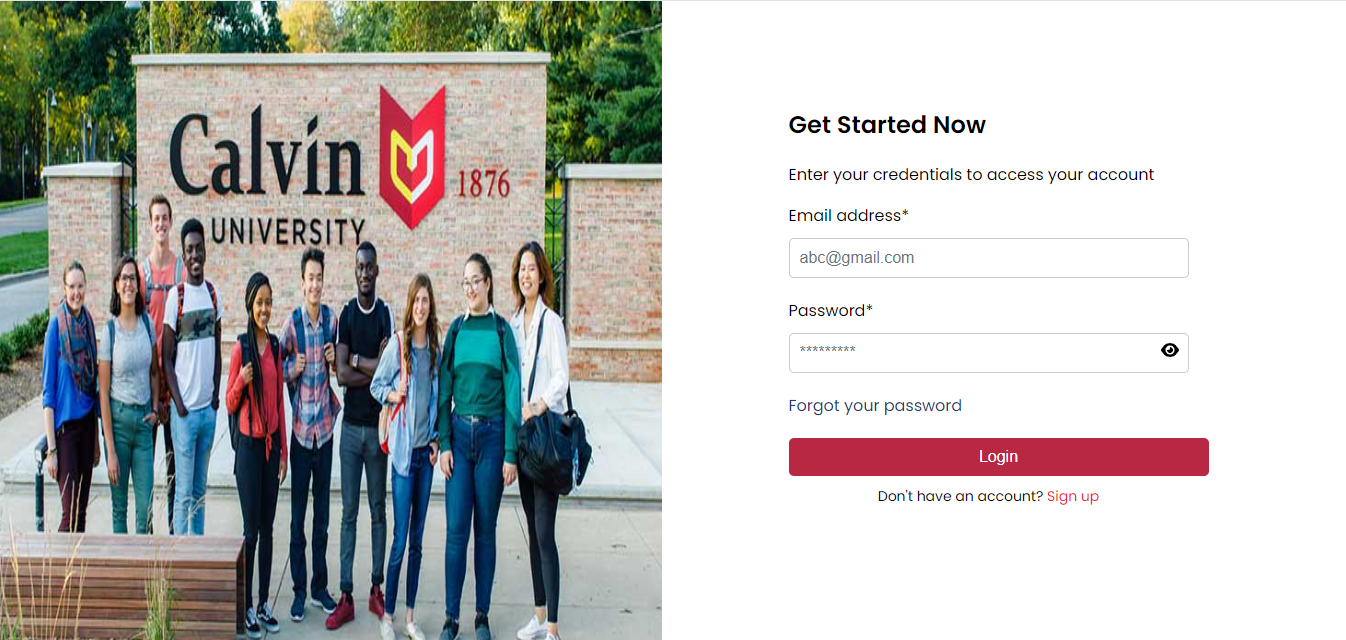The width and height of the screenshot is (1346, 640).
Task: Focus the Email address input field
Action: click(x=988, y=258)
